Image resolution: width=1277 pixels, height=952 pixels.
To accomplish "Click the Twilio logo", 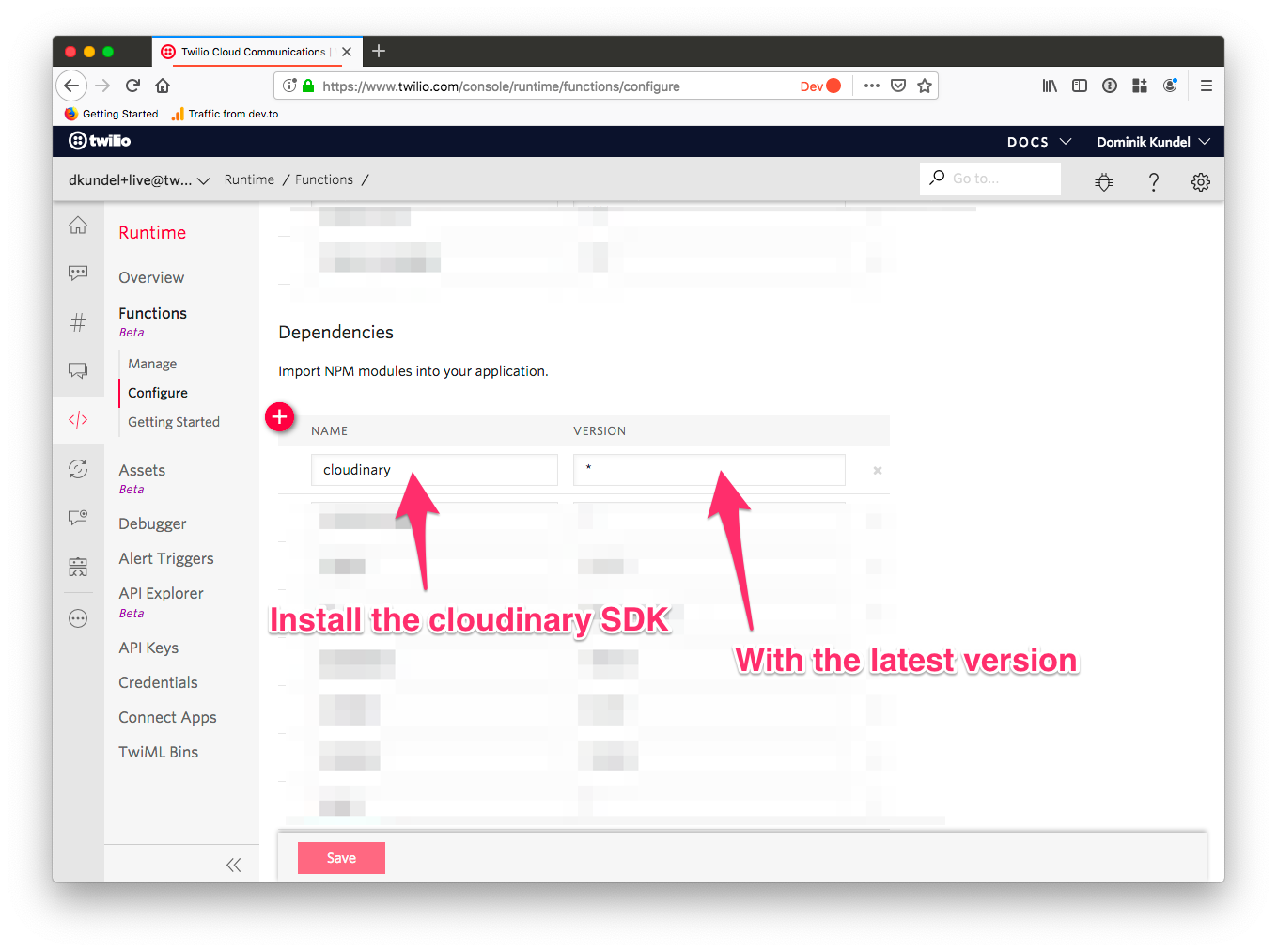I will click(100, 141).
